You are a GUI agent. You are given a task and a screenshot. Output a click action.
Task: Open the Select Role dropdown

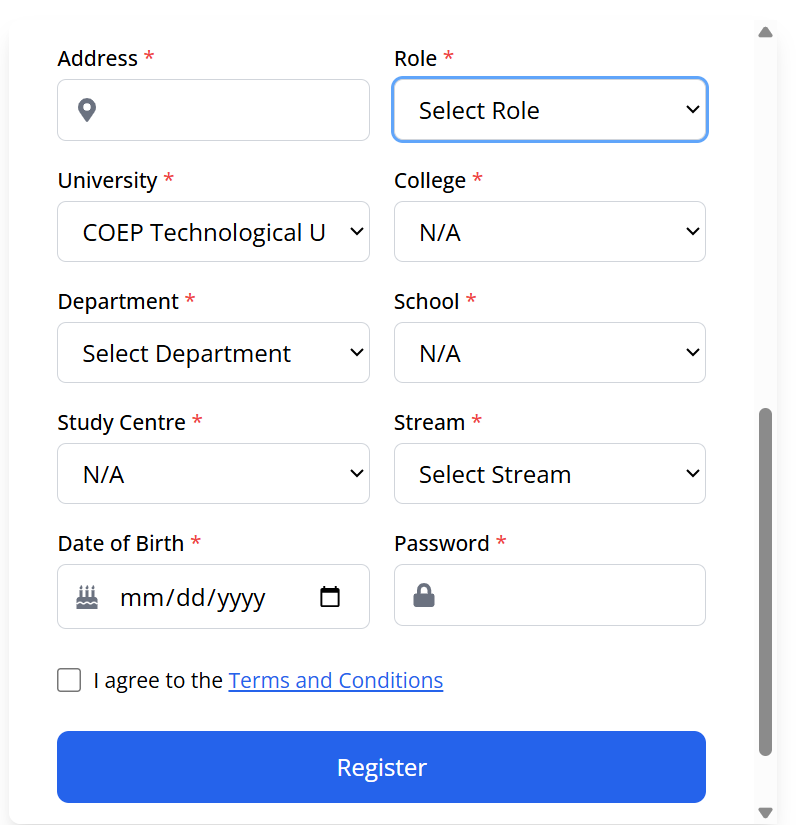coord(550,110)
